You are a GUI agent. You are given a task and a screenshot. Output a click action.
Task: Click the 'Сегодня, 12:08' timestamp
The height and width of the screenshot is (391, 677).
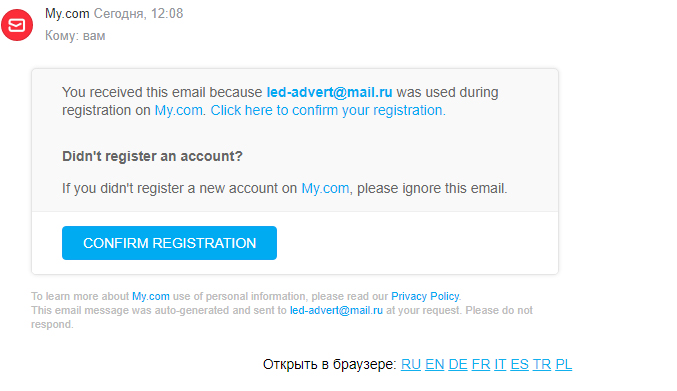(138, 14)
